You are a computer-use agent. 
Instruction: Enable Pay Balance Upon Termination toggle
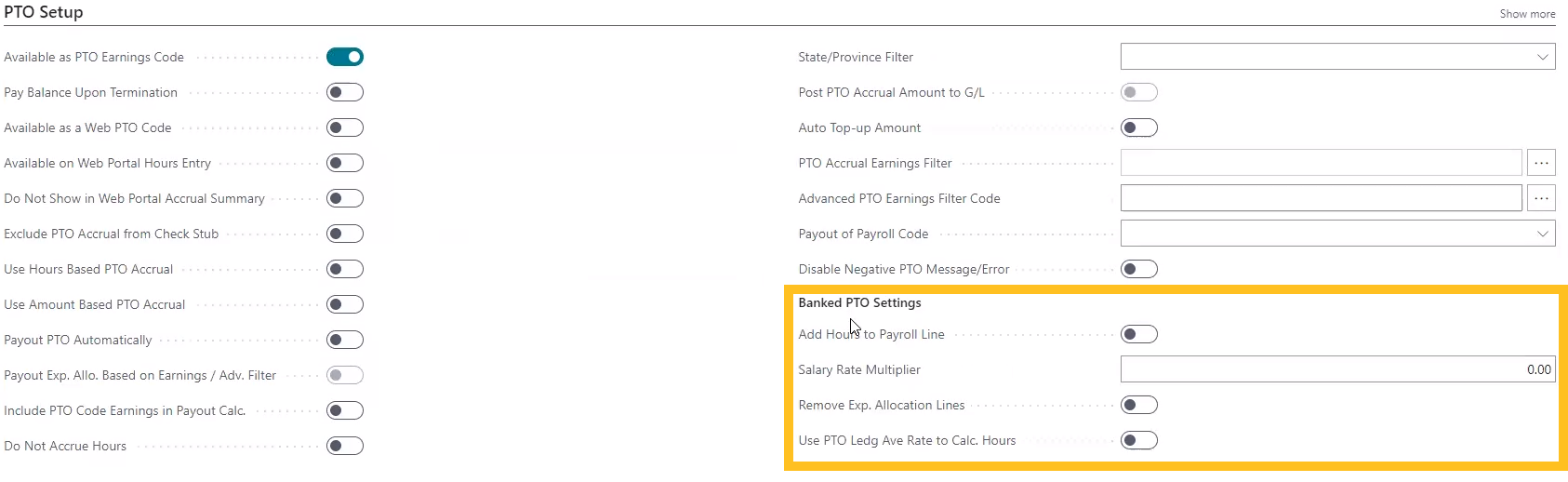tap(345, 92)
